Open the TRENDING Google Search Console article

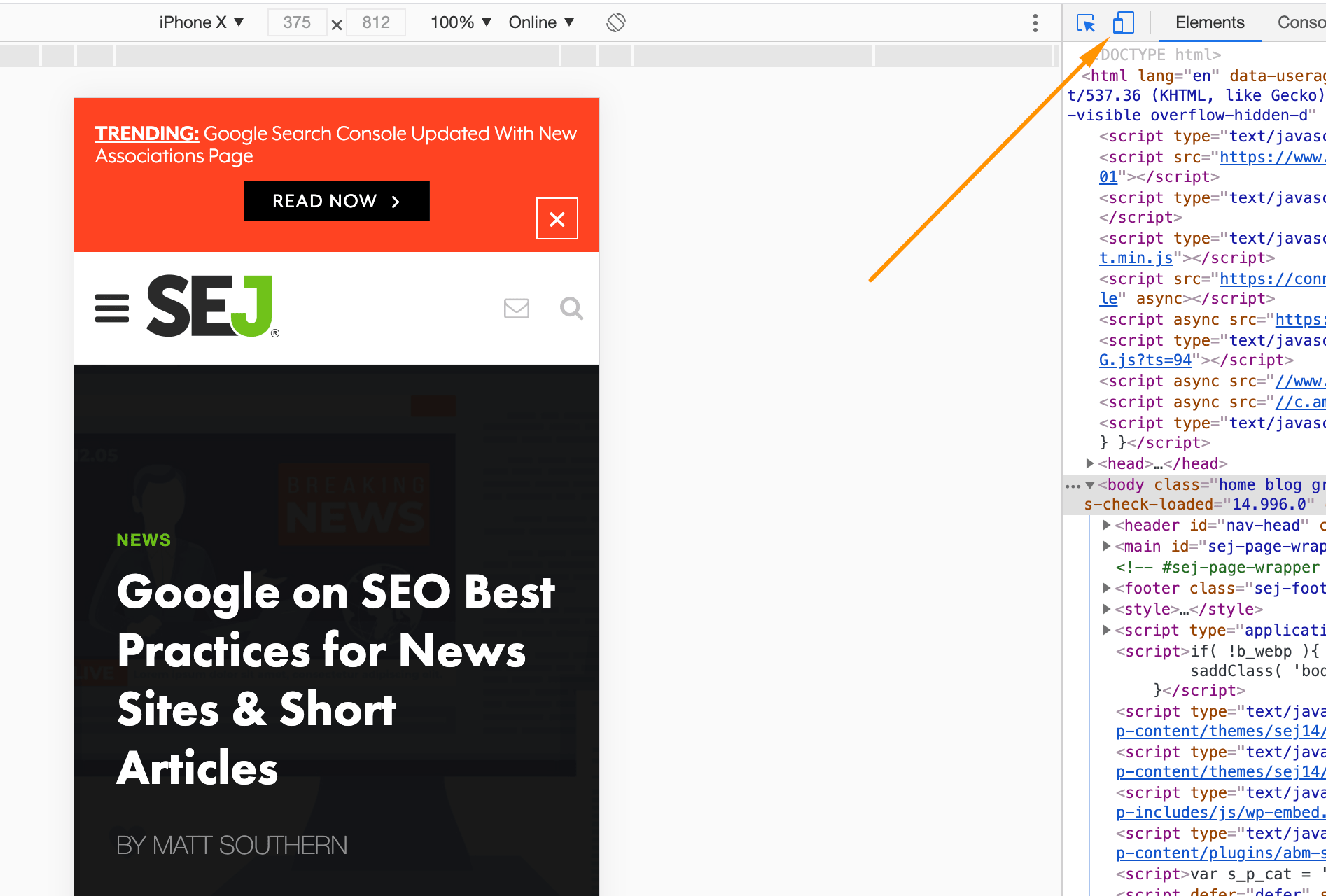point(336,144)
